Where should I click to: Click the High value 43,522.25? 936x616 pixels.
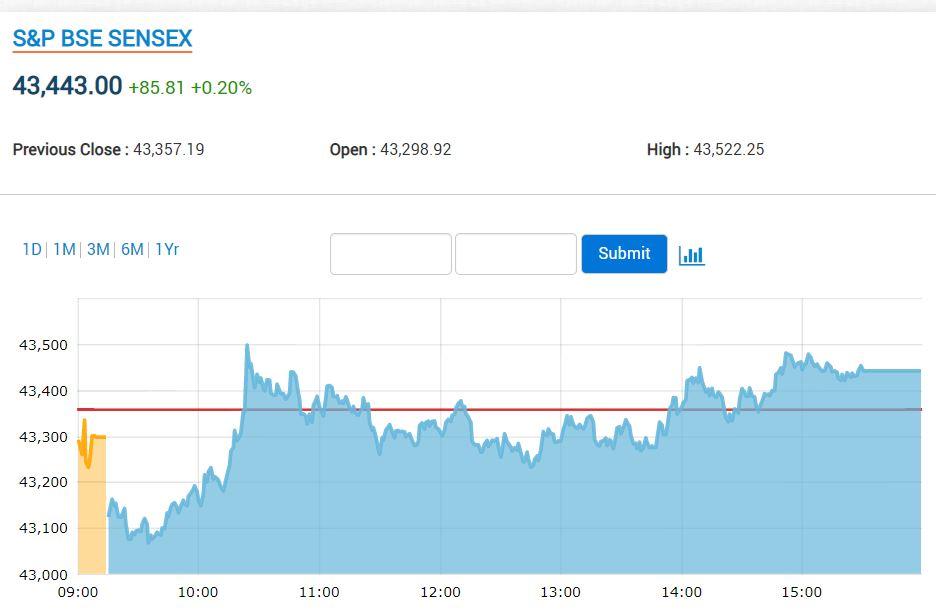tap(728, 149)
